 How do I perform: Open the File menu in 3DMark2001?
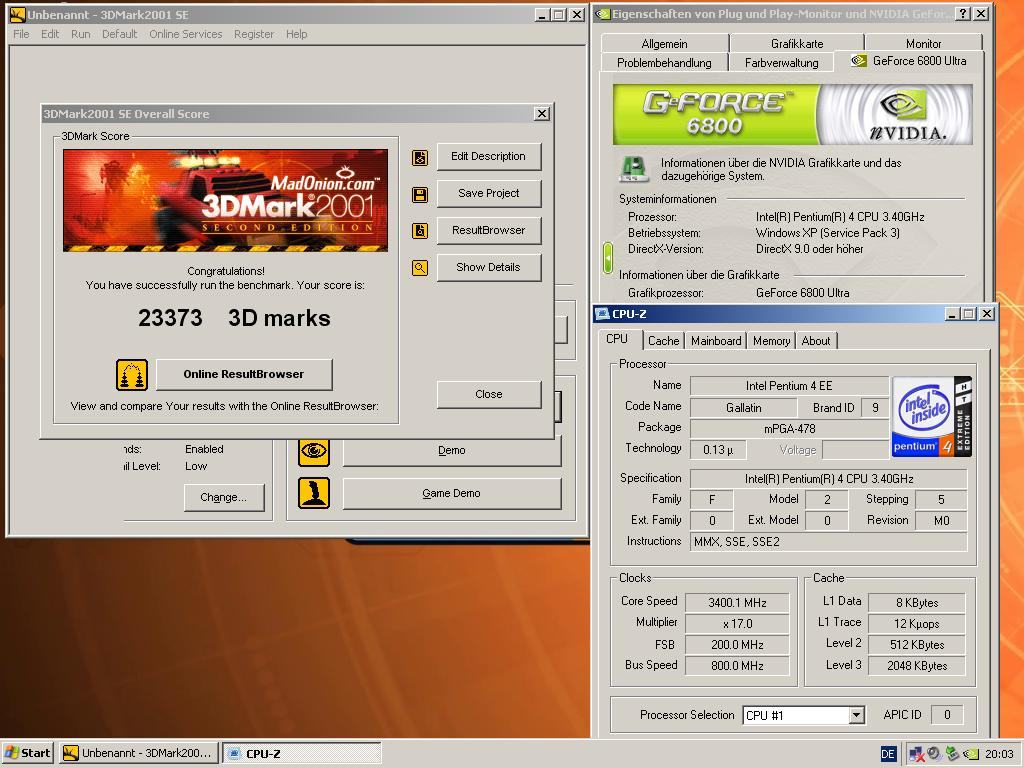(x=21, y=34)
